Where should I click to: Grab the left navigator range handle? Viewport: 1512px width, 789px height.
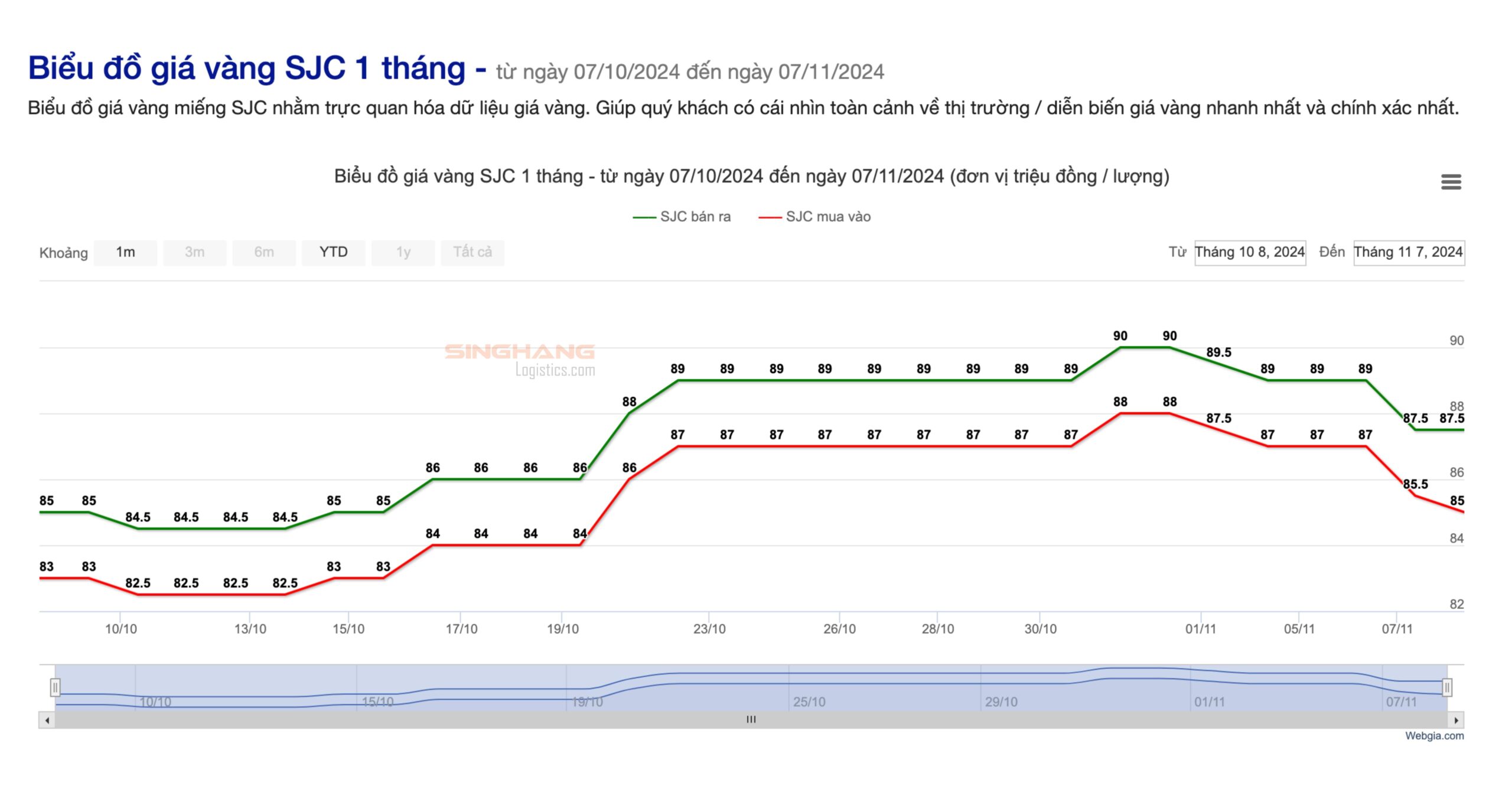coord(55,687)
